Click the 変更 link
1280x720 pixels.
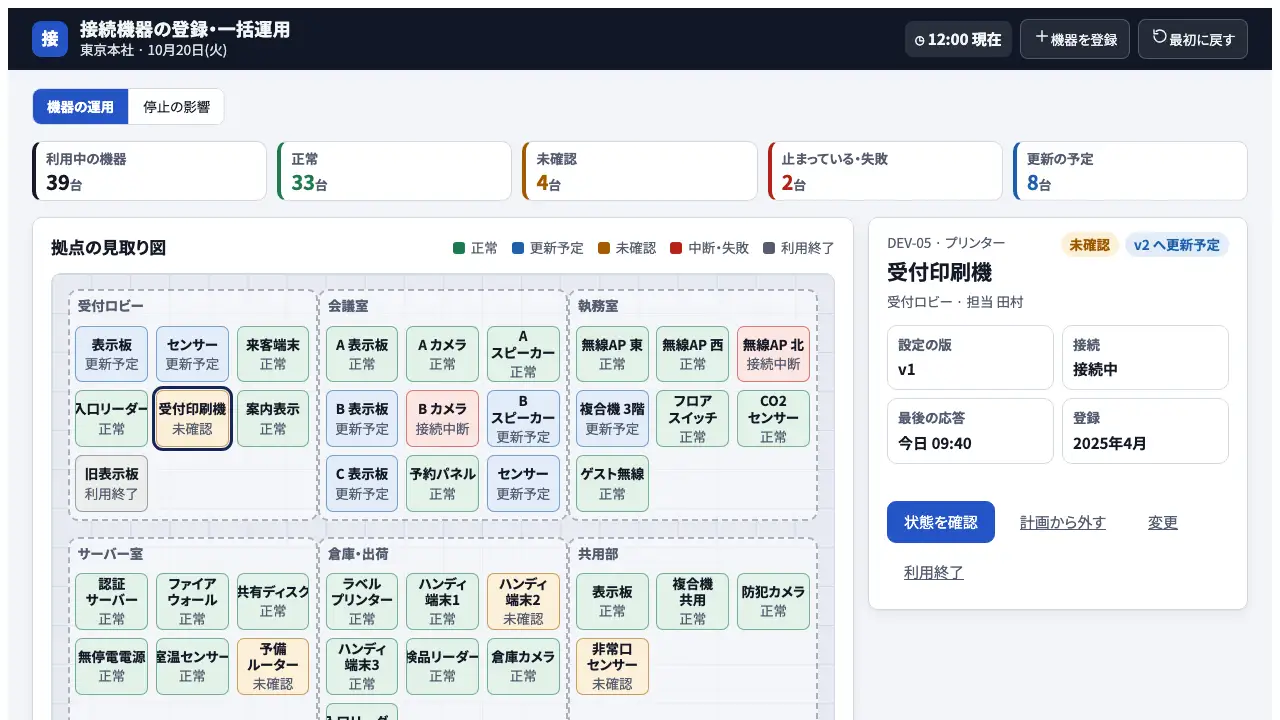tap(1163, 522)
